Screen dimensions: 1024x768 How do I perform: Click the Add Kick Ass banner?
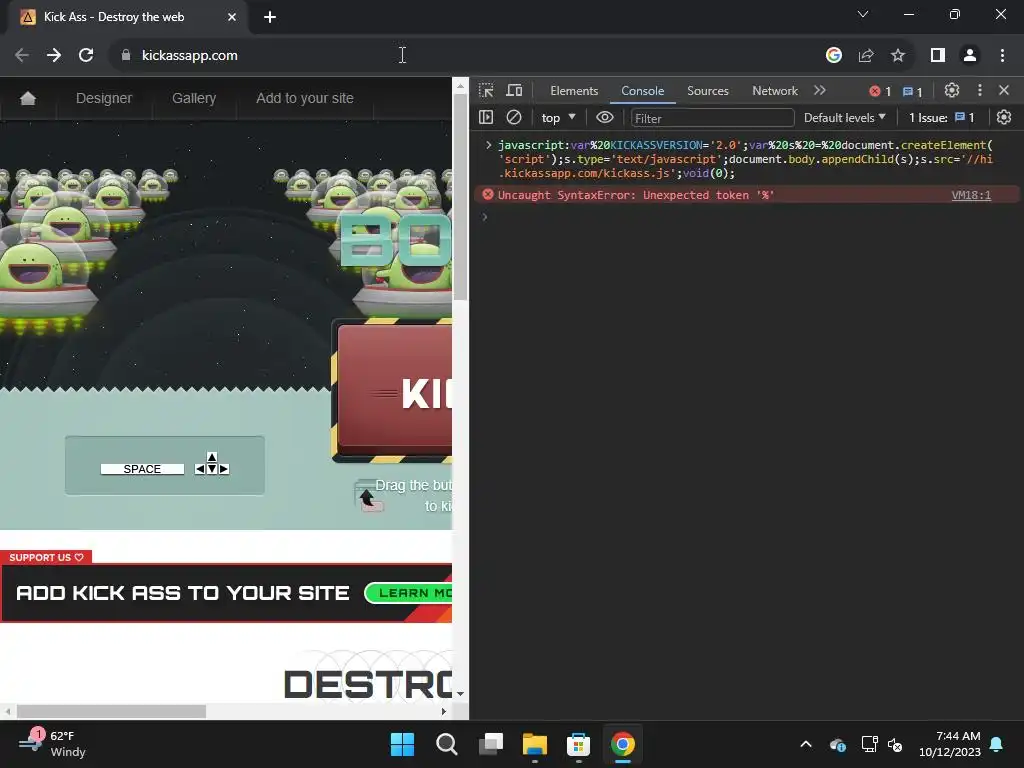coord(226,593)
